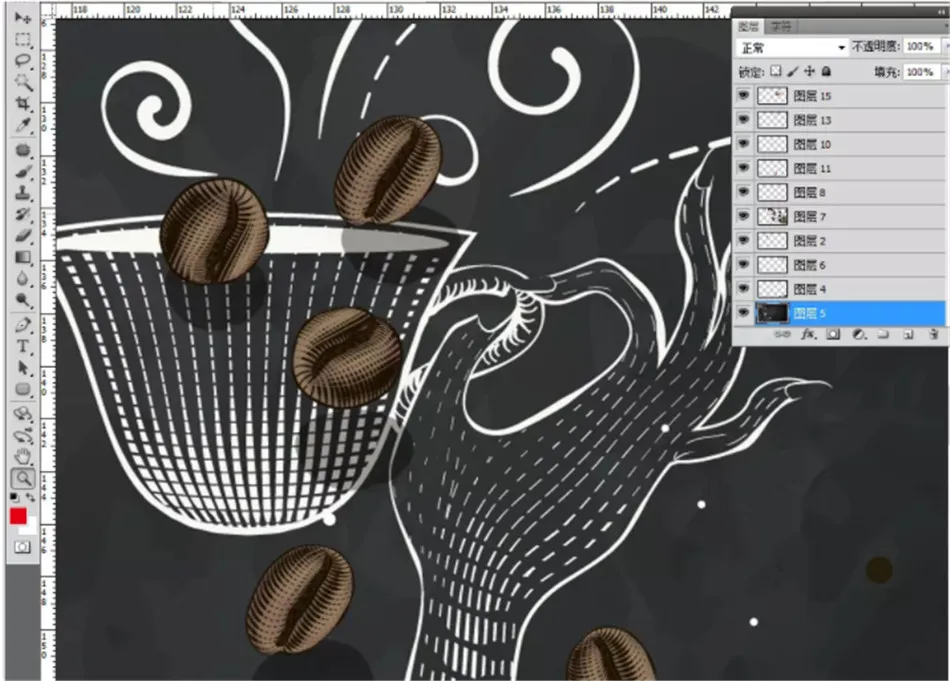Select the Dodge tool

[x=23, y=300]
